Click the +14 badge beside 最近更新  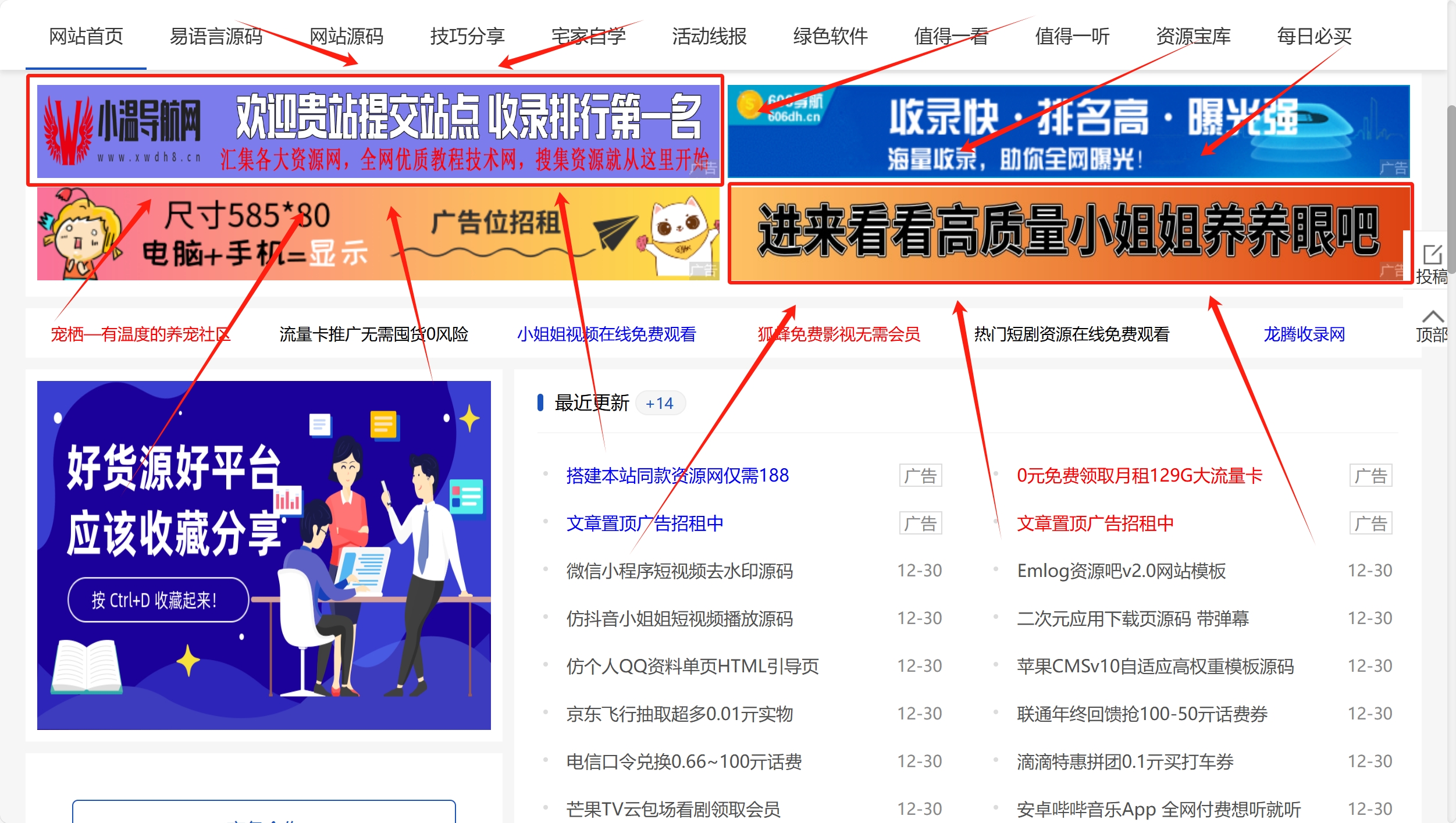tap(660, 403)
